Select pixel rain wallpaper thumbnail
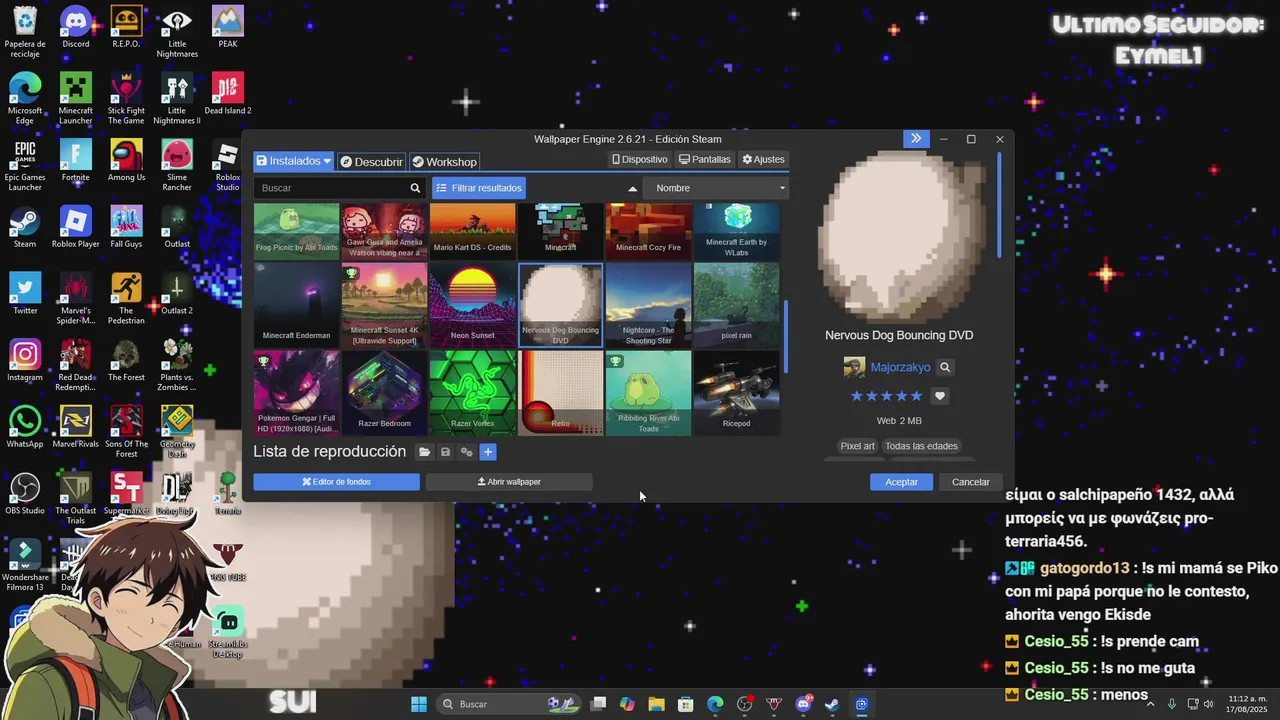This screenshot has height=720, width=1280. [736, 305]
